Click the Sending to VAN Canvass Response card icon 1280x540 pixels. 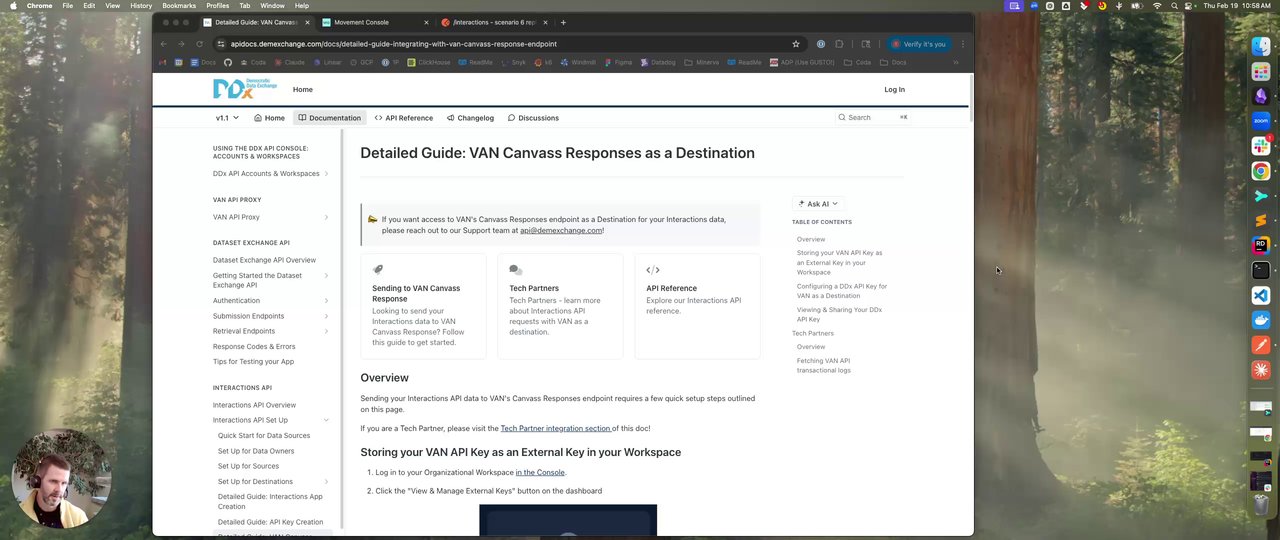tap(378, 269)
